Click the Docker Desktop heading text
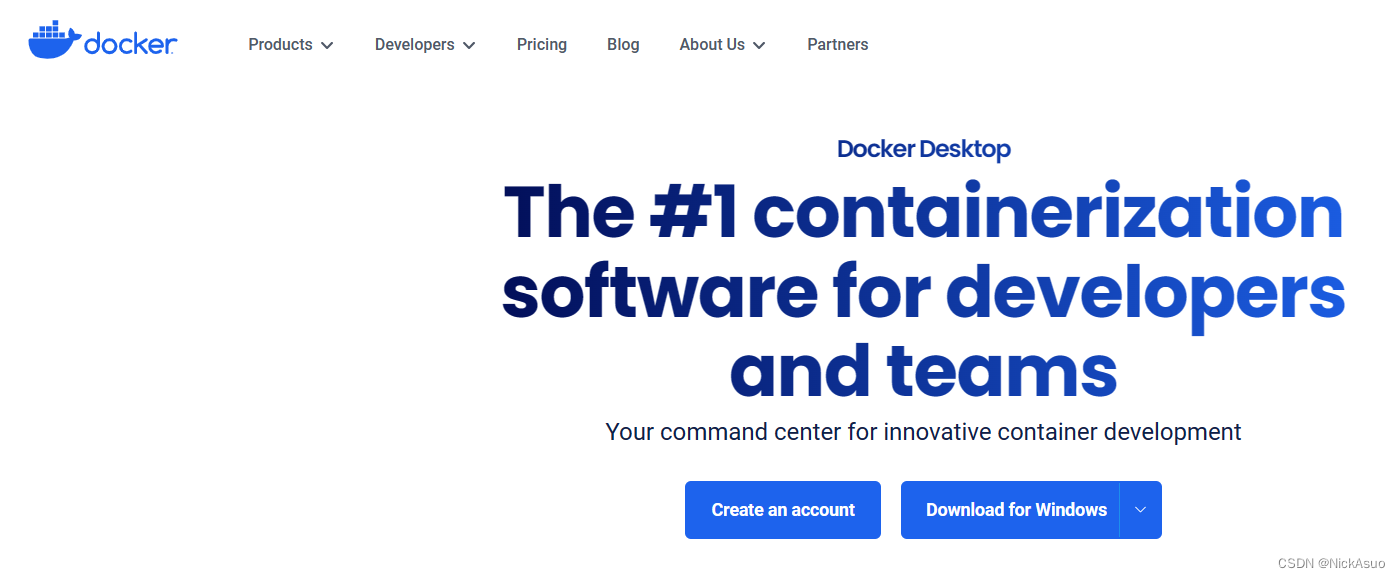The image size is (1400, 578). click(924, 149)
